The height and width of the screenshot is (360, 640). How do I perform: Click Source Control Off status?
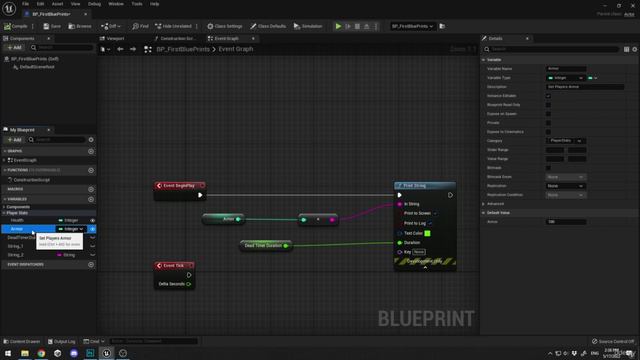pyautogui.click(x=613, y=341)
